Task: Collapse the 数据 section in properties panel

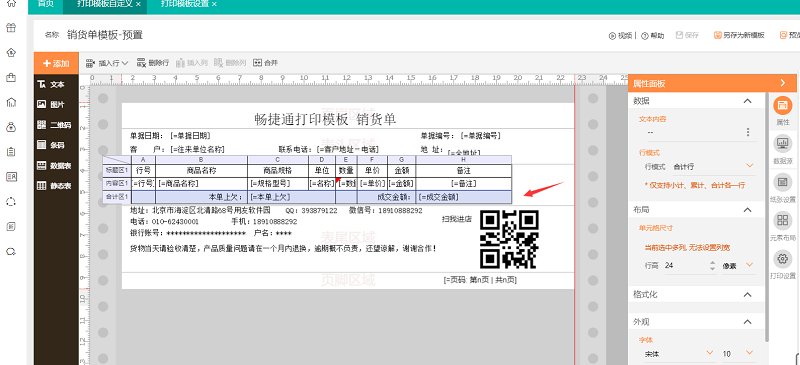Action: coord(747,101)
